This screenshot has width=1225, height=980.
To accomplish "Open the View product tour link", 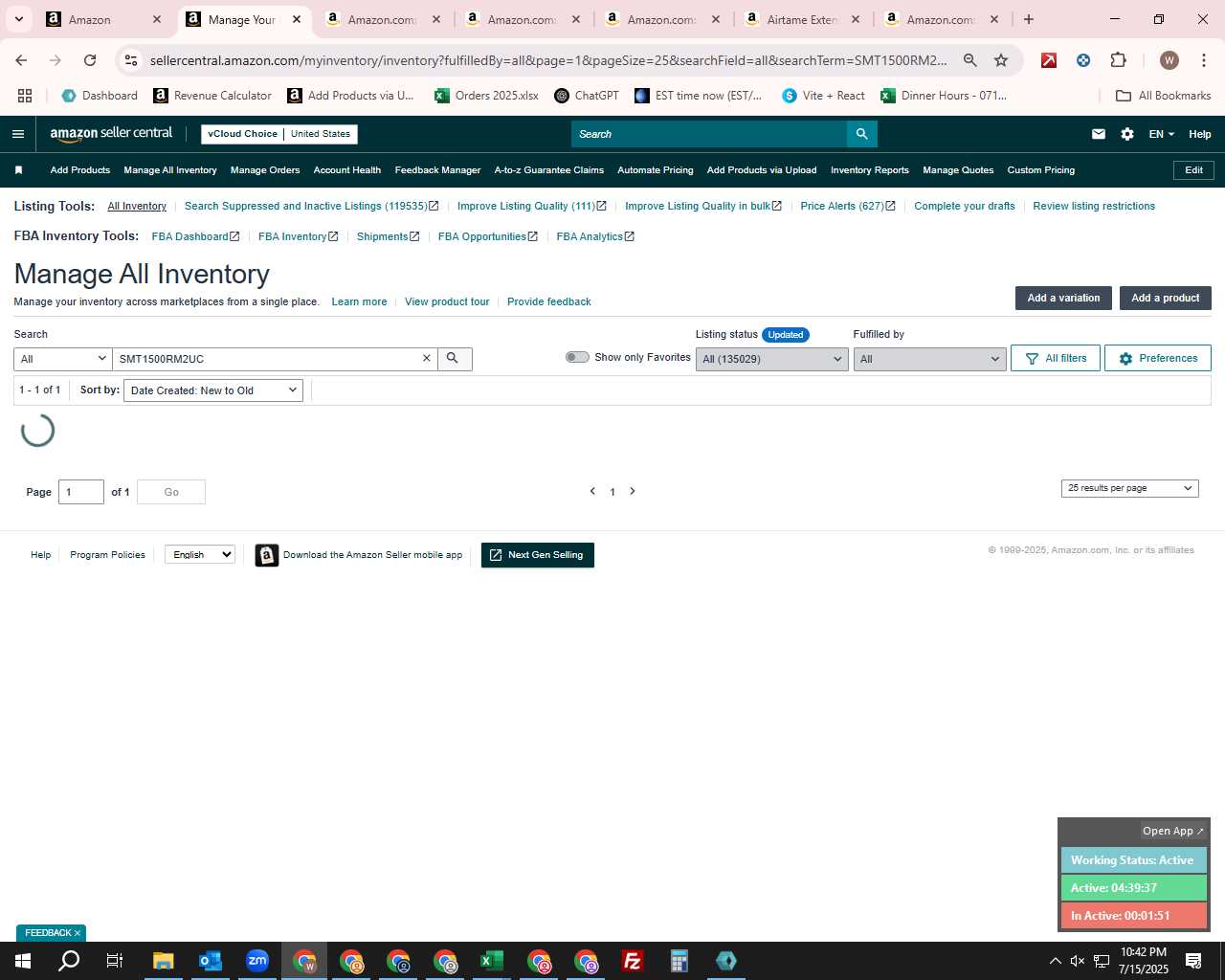I will (447, 301).
